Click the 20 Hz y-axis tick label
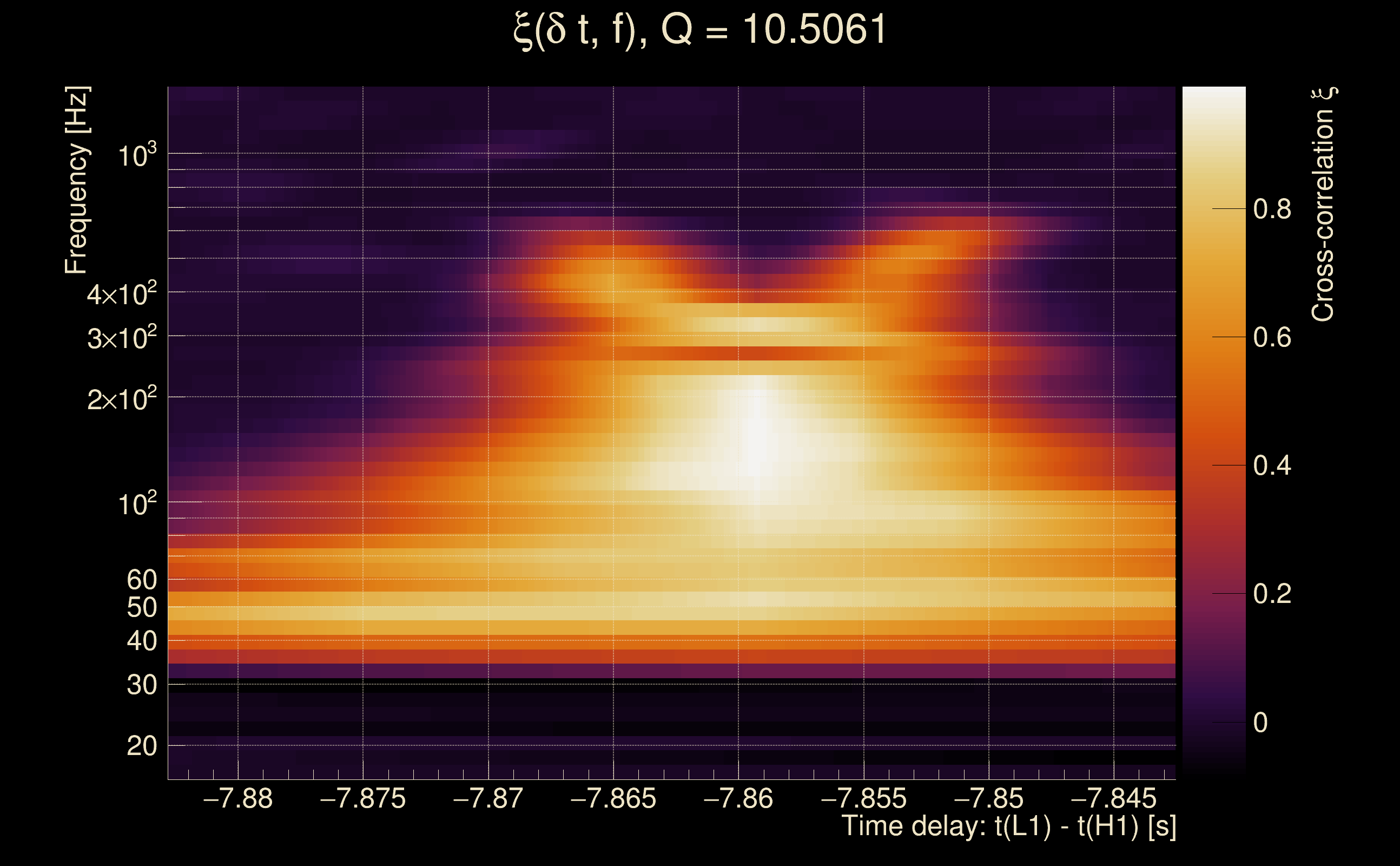The width and height of the screenshot is (1400, 866). click(x=141, y=746)
